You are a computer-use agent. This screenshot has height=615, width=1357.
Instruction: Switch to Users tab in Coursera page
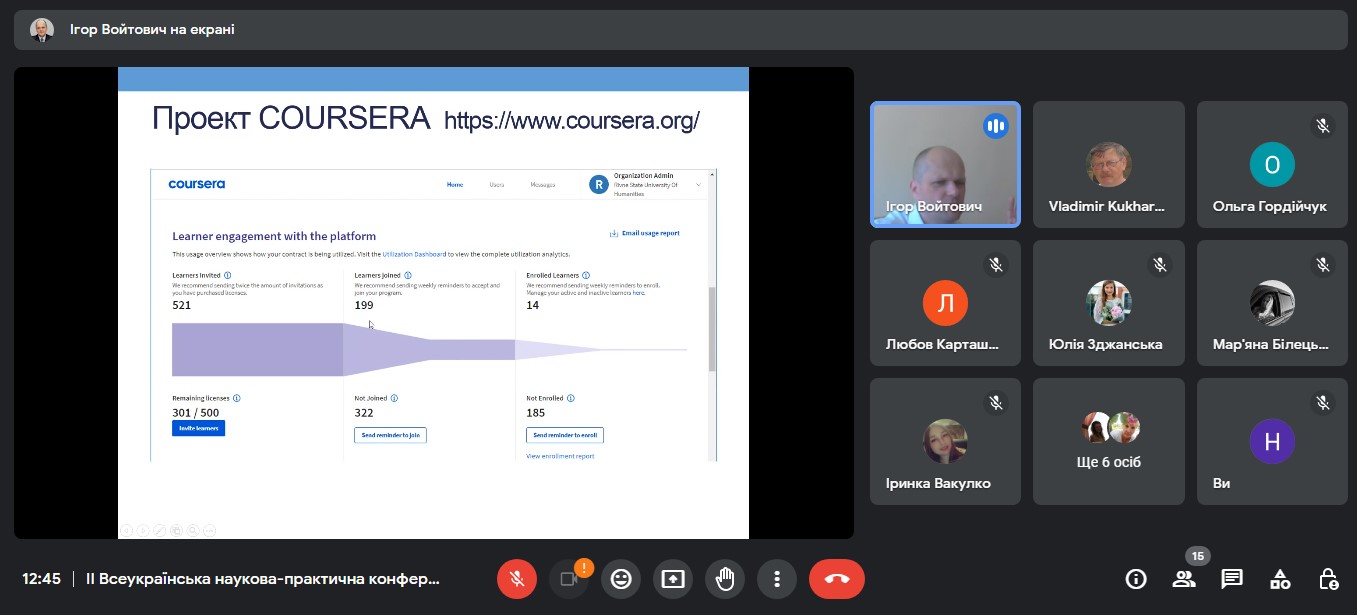pos(497,185)
